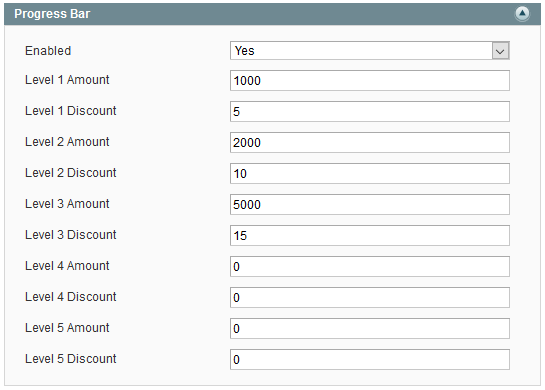Focus the Level 5 Discount input

pos(370,359)
